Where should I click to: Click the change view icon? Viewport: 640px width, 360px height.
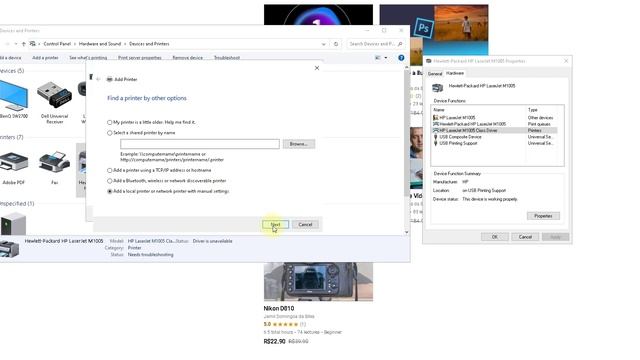(378, 58)
